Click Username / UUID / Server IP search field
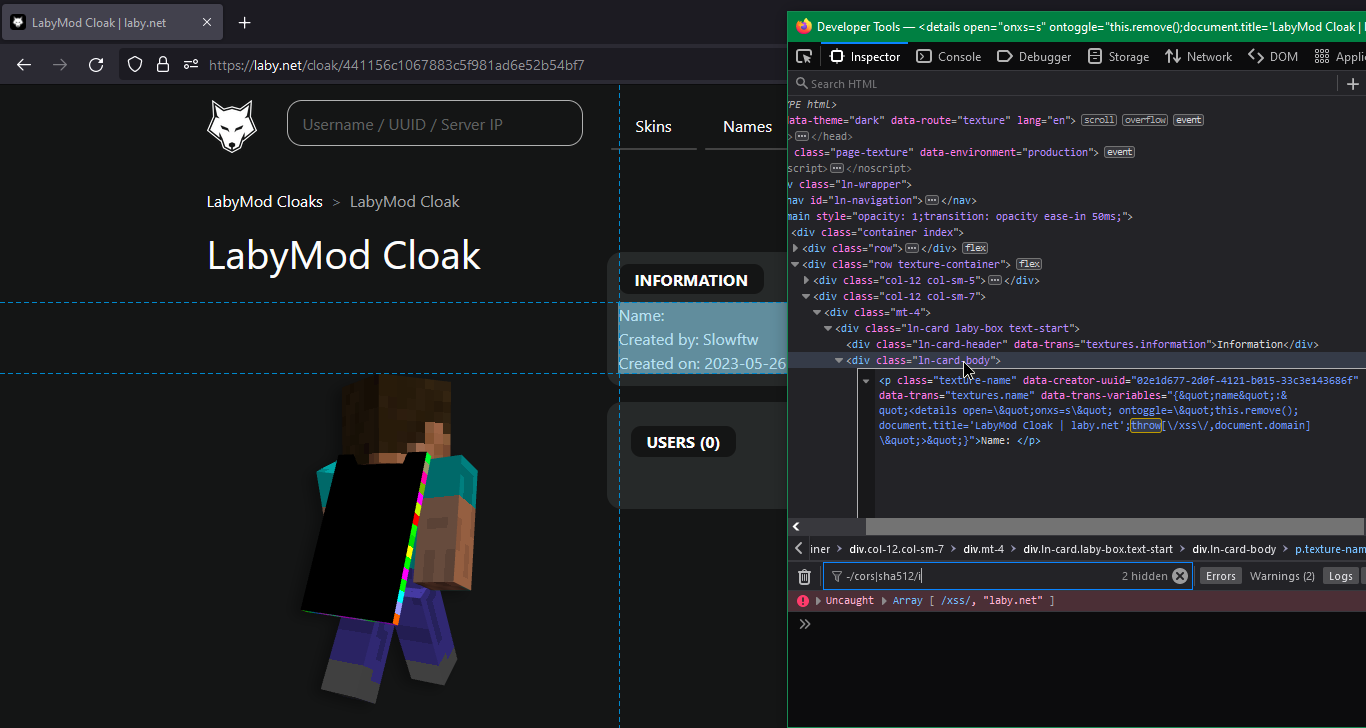1366x728 pixels. (435, 124)
